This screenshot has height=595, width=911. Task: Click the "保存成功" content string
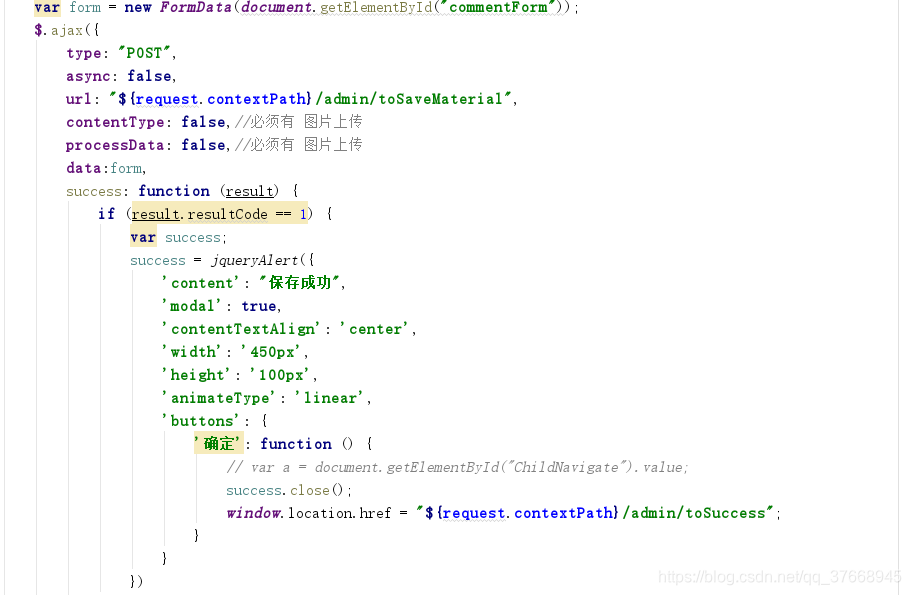coord(300,283)
